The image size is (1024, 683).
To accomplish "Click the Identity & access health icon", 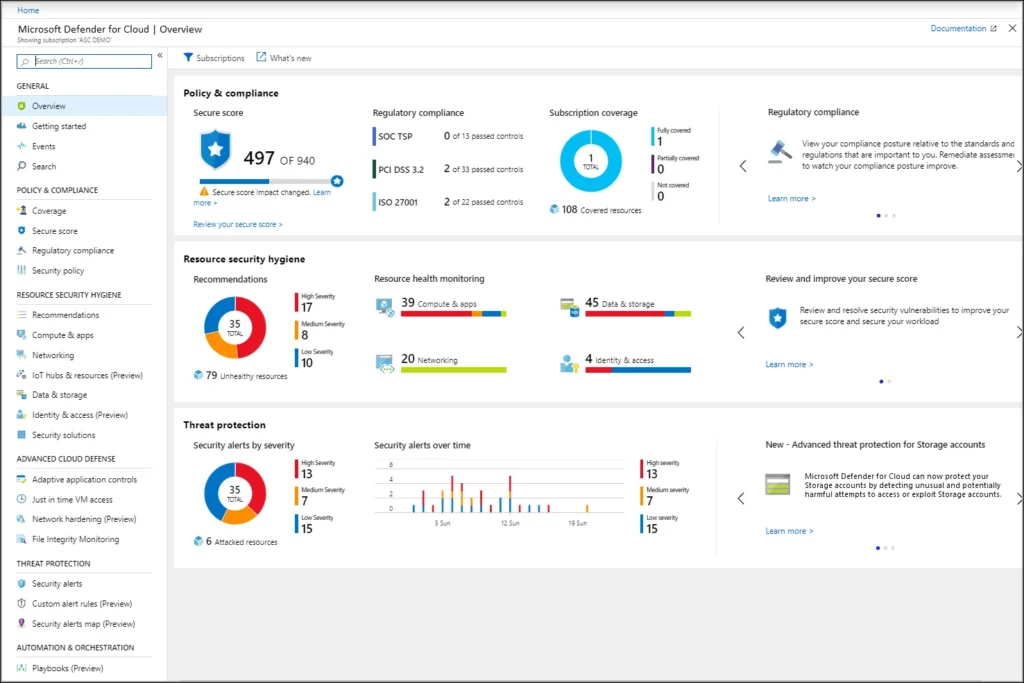I will pyautogui.click(x=570, y=363).
